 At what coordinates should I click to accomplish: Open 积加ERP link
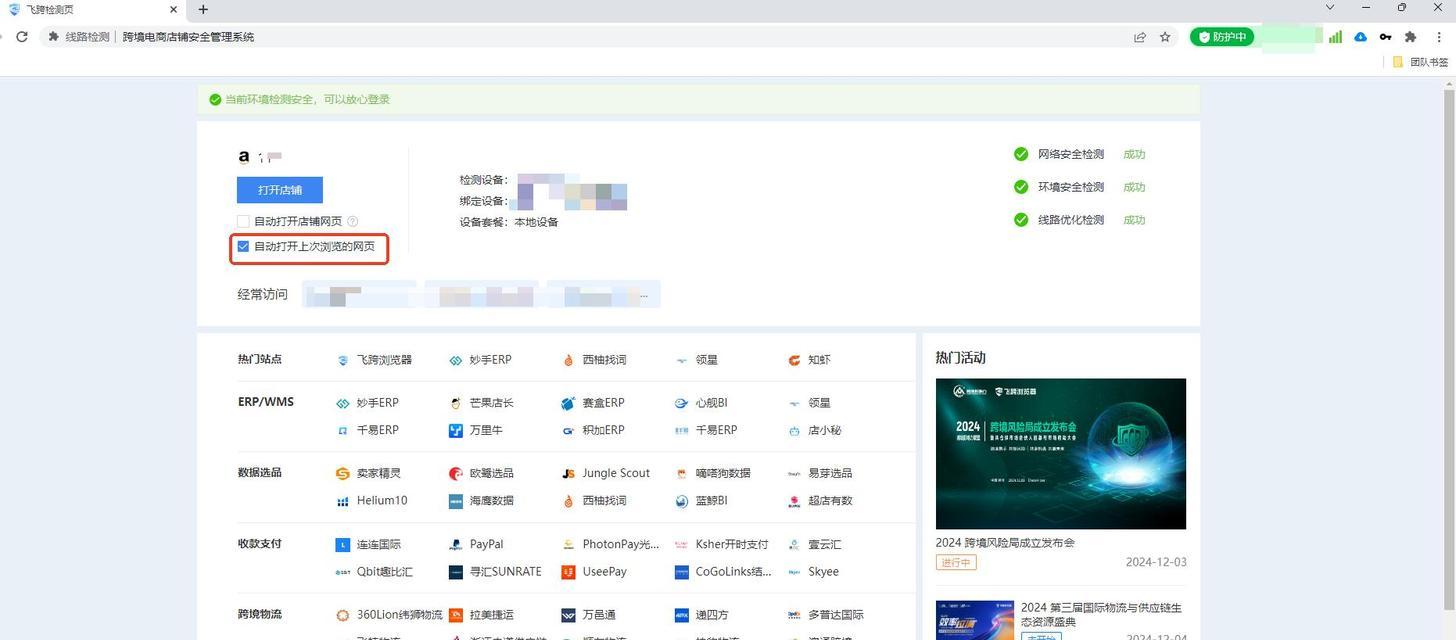(594, 430)
